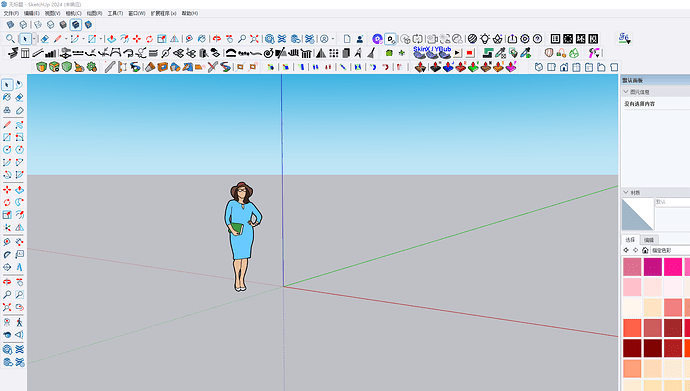Viewport: 690px width, 391px height.
Task: Open Rectangle tool dropdown arrow in top toolbar
Action: click(x=100, y=39)
